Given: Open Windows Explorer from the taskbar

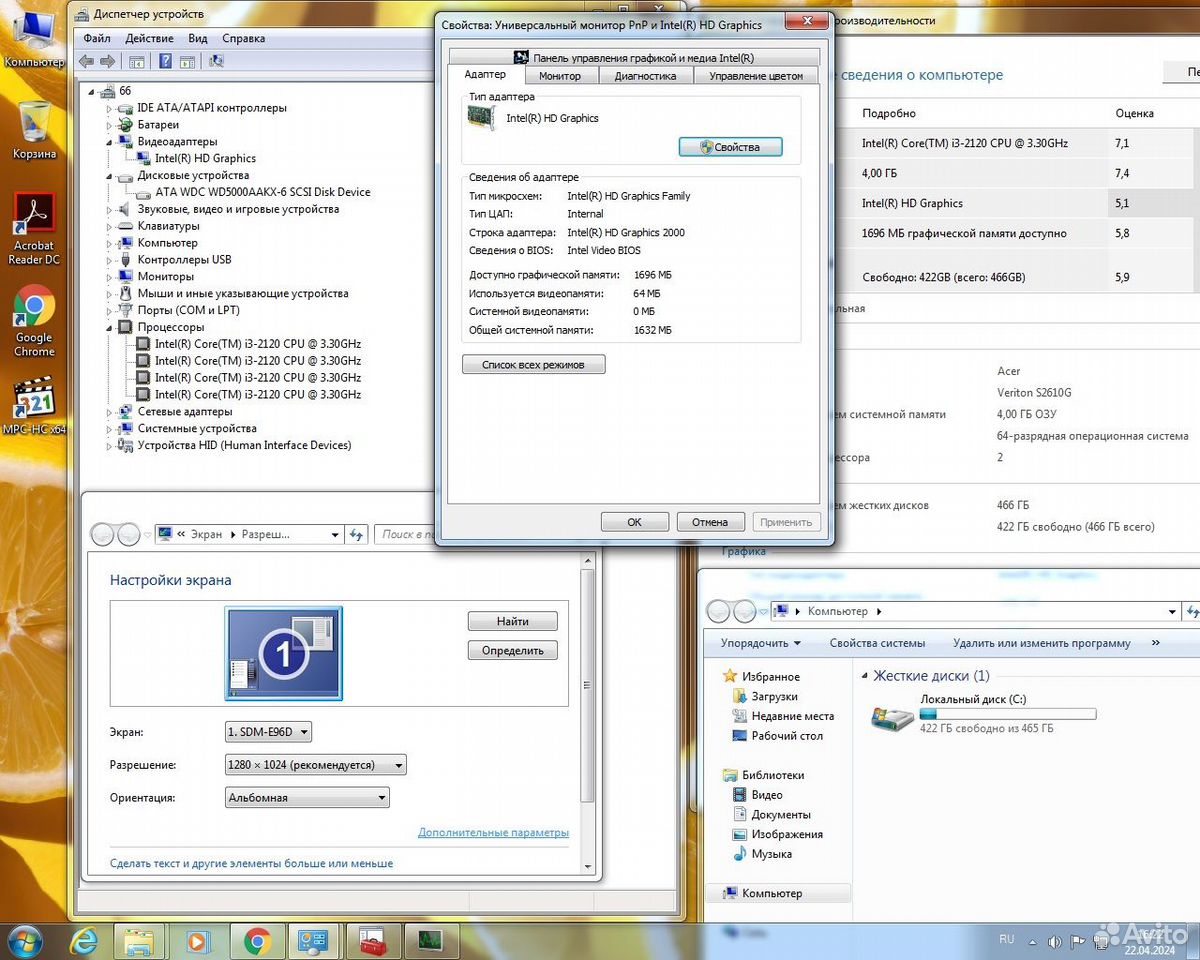Looking at the screenshot, I should [139, 941].
